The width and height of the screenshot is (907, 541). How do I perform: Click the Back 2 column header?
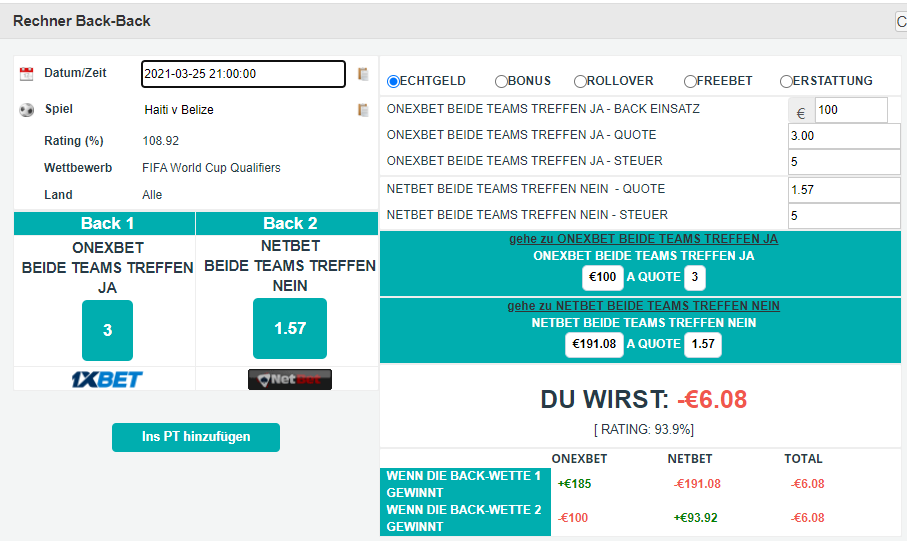pyautogui.click(x=287, y=223)
